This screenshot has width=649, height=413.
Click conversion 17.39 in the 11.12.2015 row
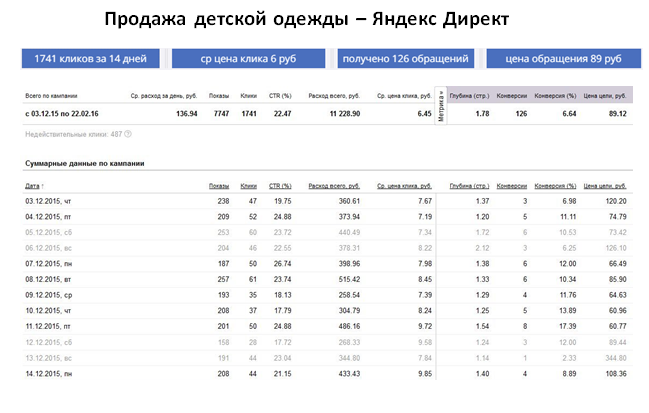[x=567, y=327]
